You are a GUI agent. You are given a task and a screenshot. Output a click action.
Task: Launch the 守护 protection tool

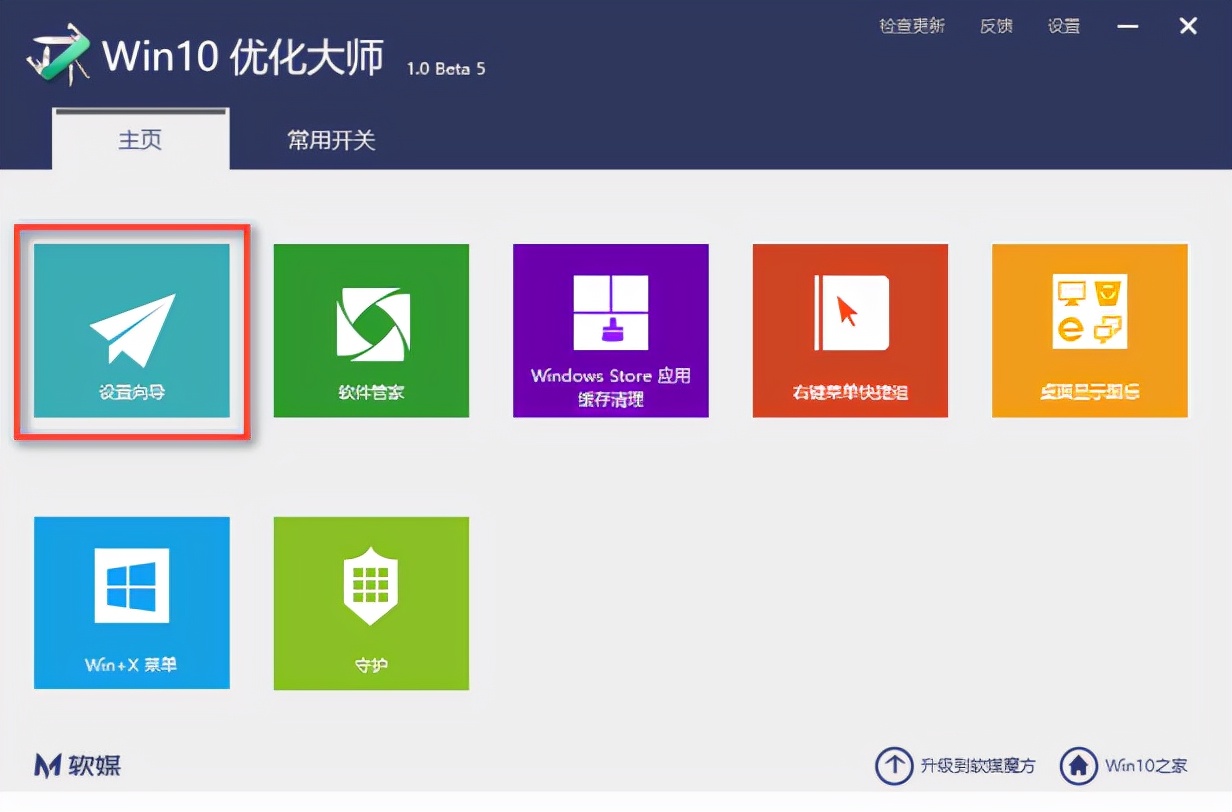click(371, 603)
